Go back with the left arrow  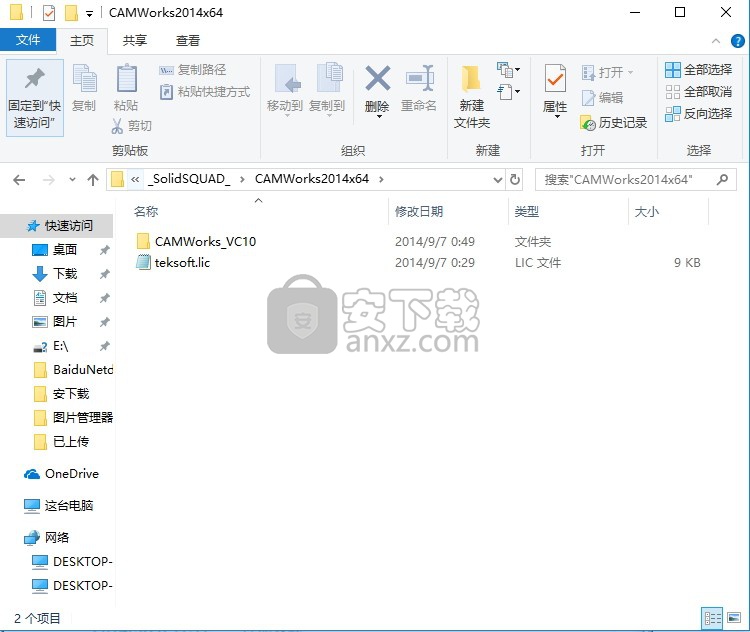[x=19, y=180]
